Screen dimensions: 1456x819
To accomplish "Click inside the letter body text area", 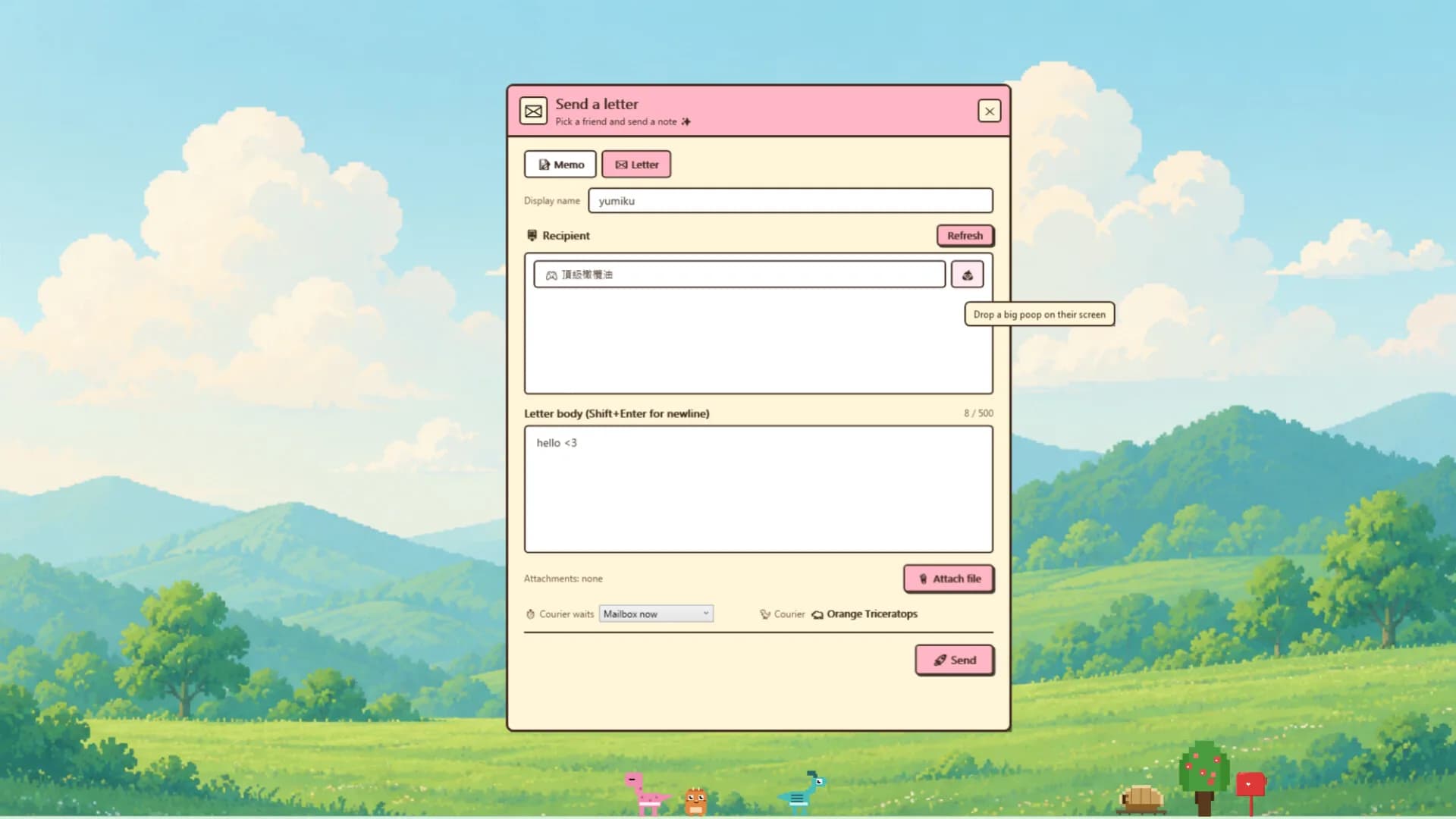I will pos(758,489).
